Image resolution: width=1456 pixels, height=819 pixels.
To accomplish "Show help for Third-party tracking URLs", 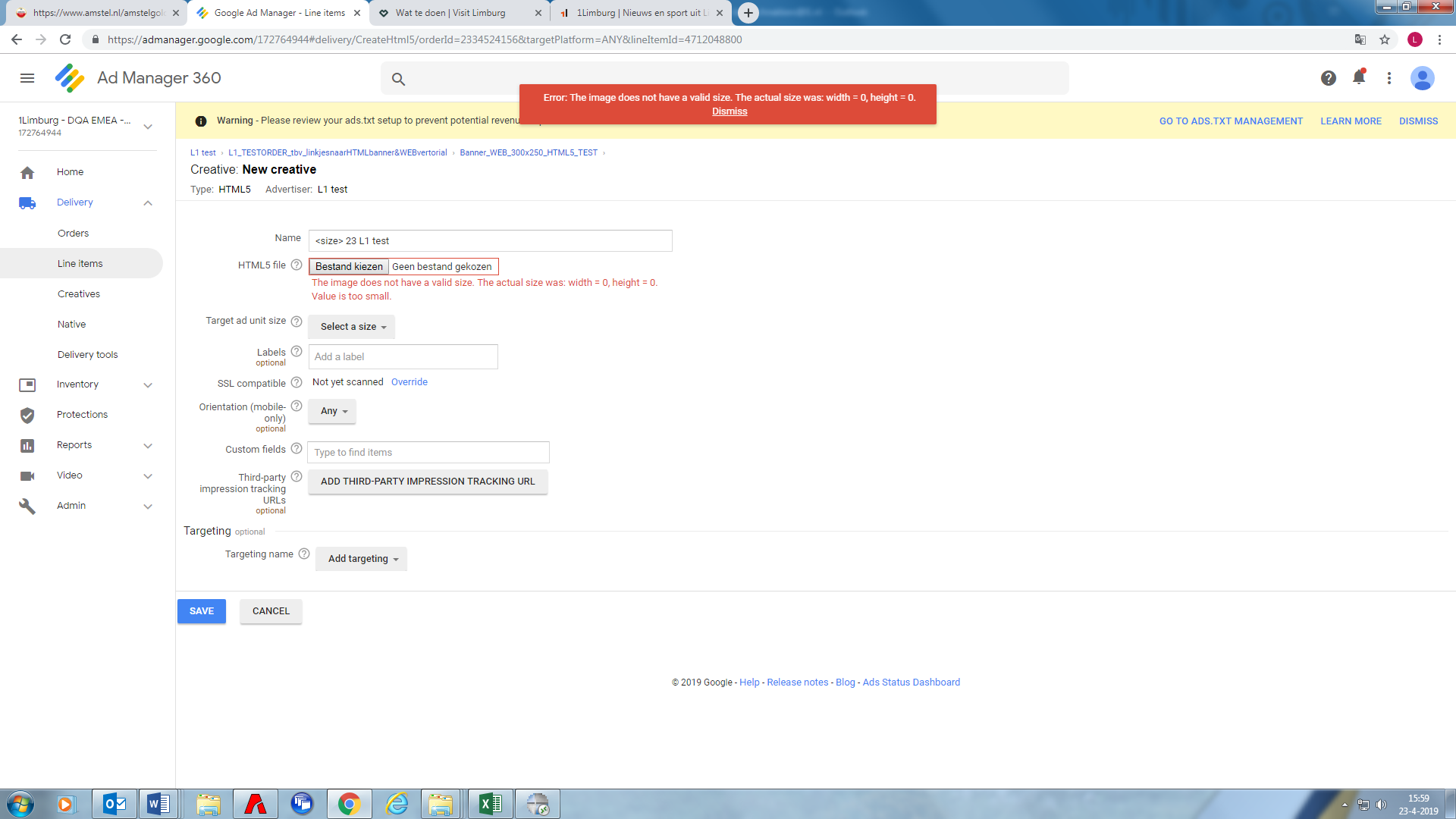I will [x=297, y=477].
